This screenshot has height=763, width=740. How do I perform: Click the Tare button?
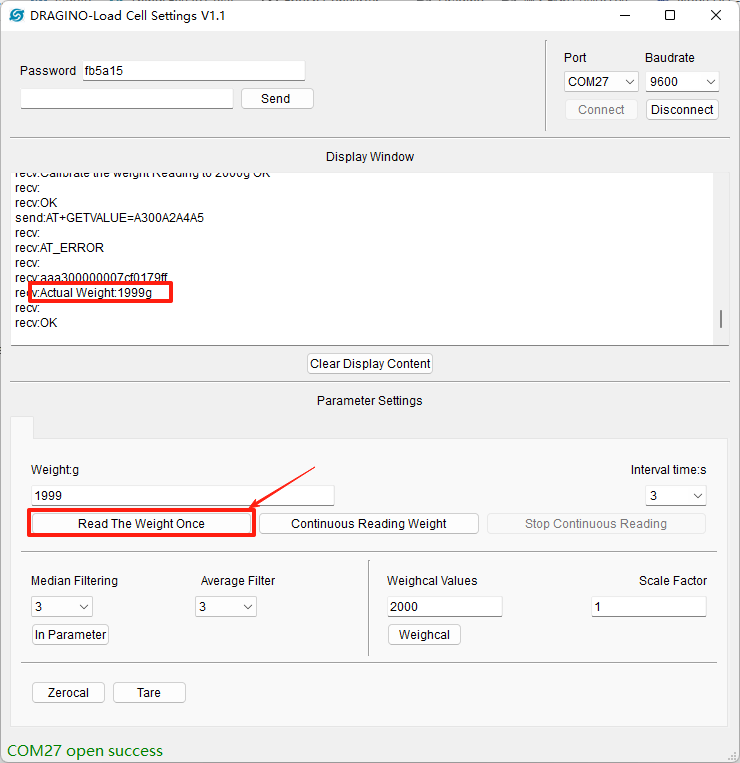149,692
